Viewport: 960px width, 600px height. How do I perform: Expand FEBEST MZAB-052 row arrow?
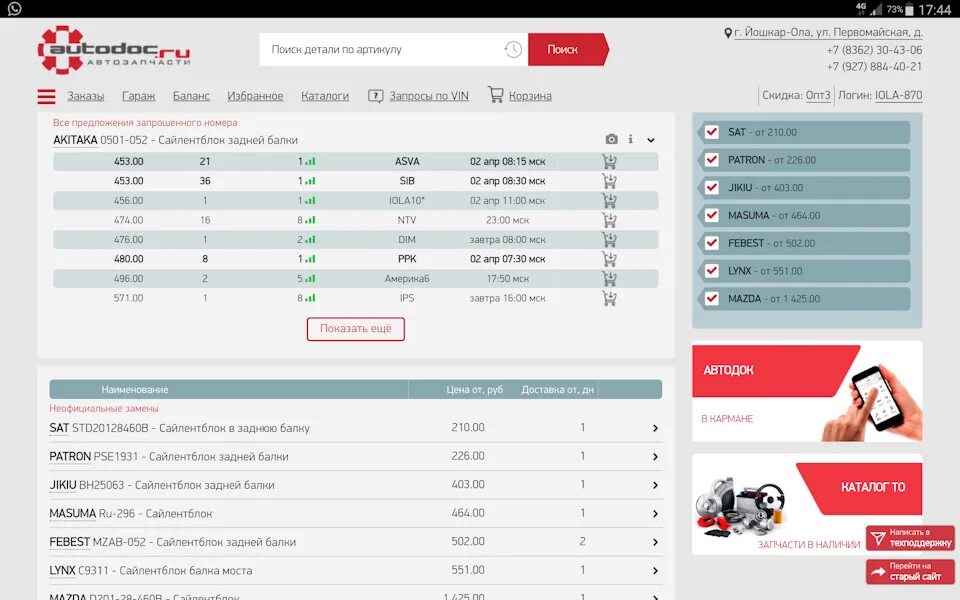[x=655, y=542]
